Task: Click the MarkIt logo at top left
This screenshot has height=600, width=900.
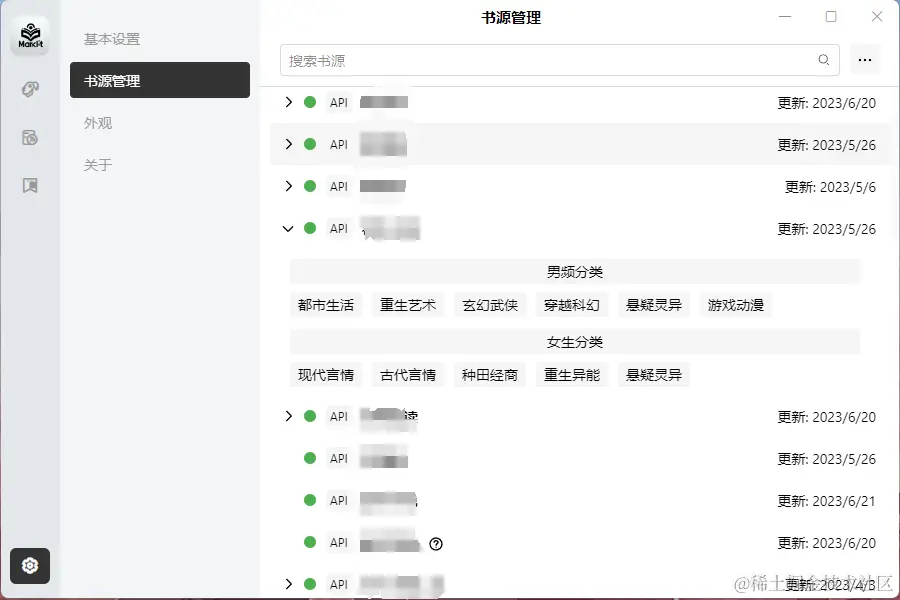Action: 30,34
